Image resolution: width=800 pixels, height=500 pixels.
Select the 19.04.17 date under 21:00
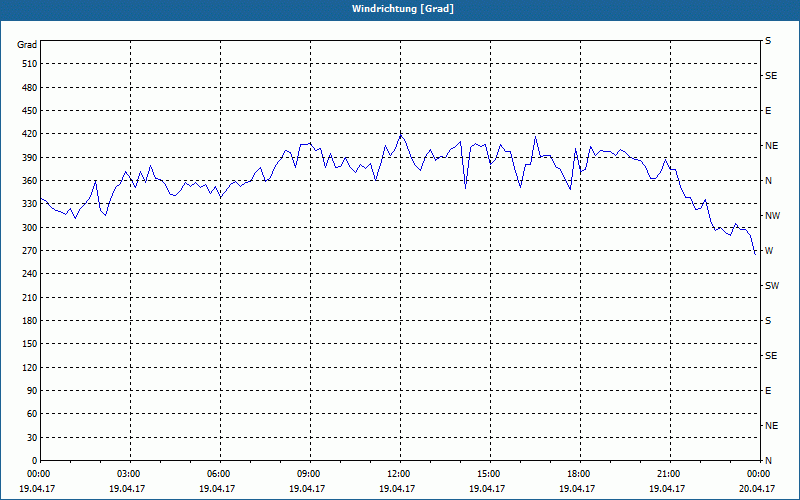(667, 489)
